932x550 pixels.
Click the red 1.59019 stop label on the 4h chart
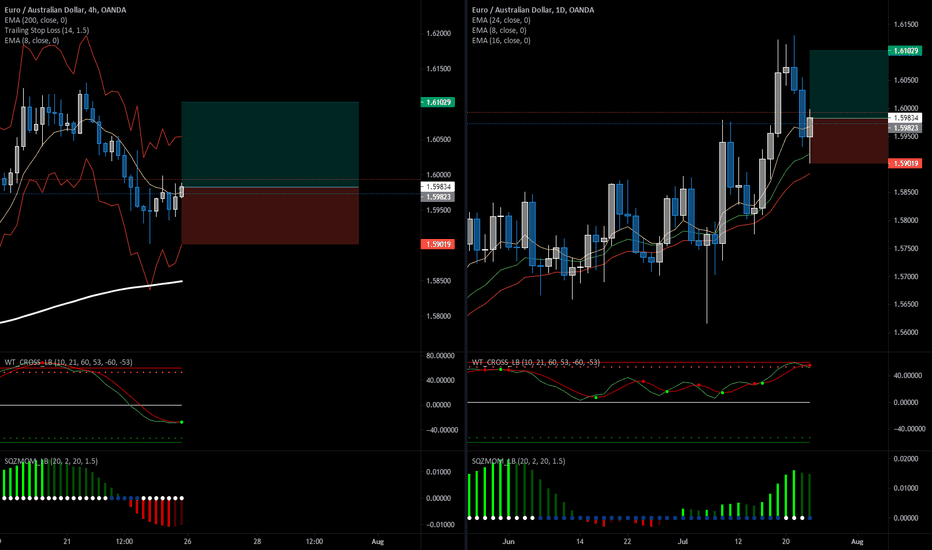point(437,244)
